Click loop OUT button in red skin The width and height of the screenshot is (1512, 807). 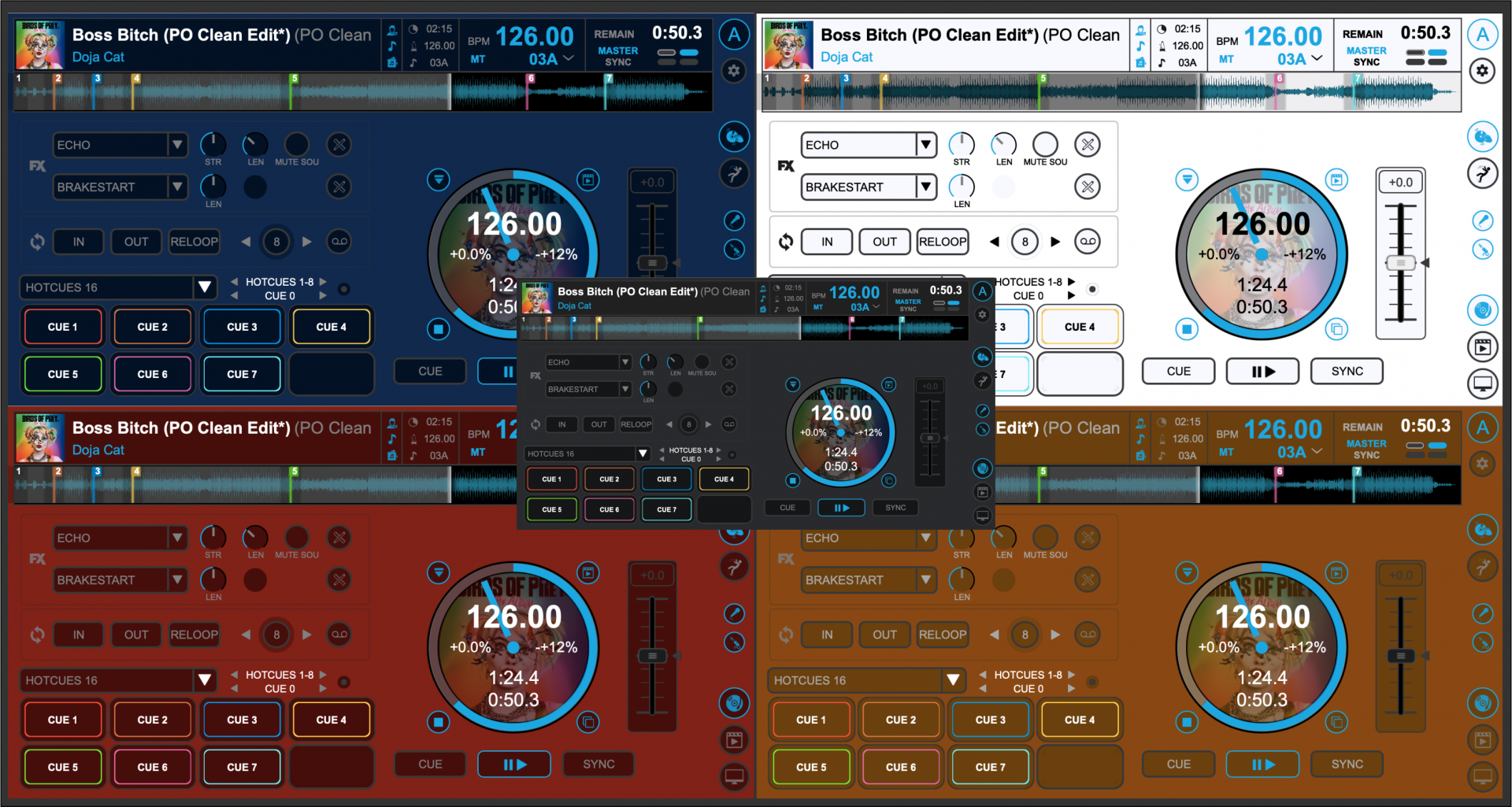click(136, 635)
